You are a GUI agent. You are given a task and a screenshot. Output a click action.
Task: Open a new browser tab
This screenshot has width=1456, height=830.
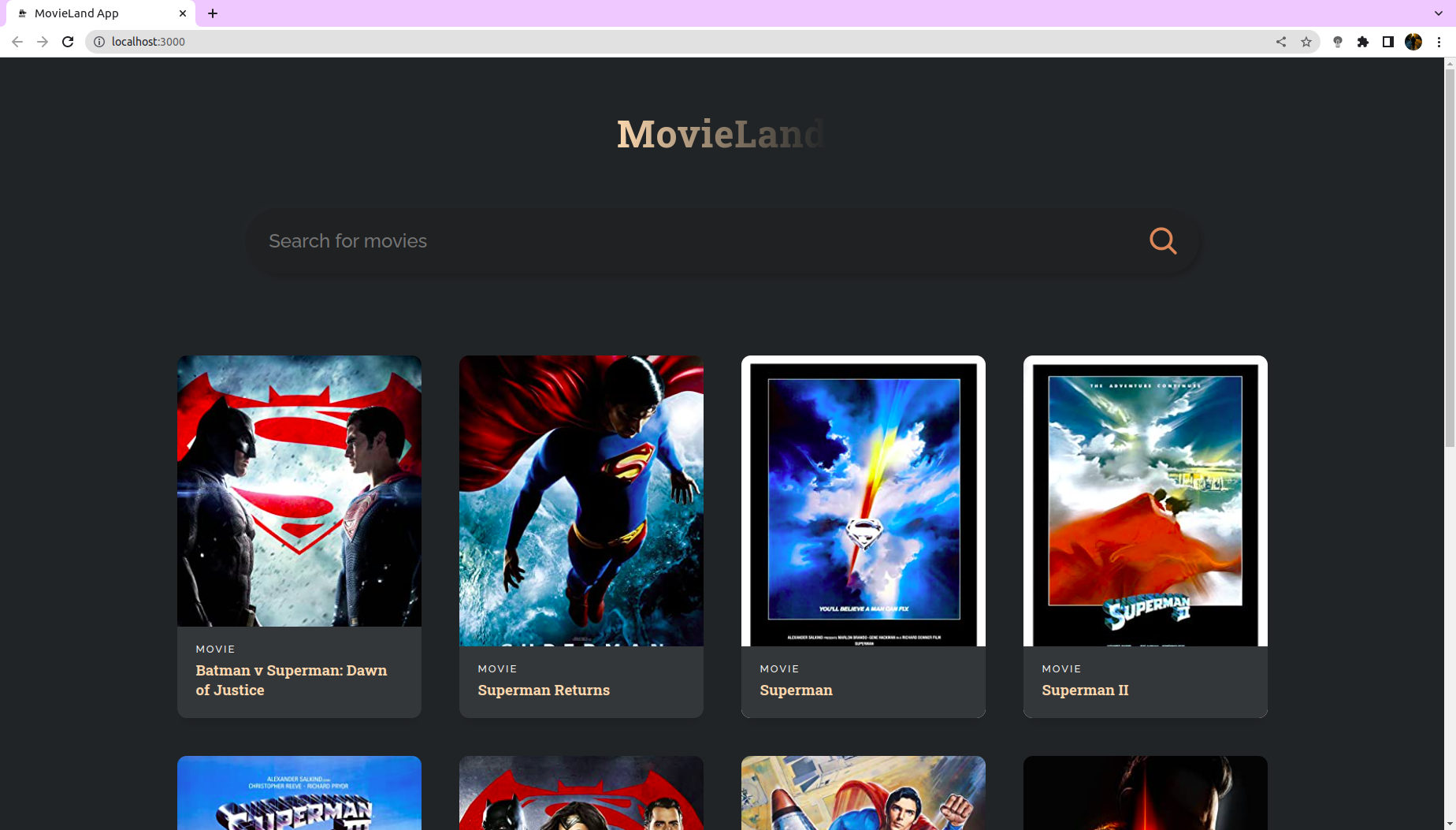click(x=212, y=13)
